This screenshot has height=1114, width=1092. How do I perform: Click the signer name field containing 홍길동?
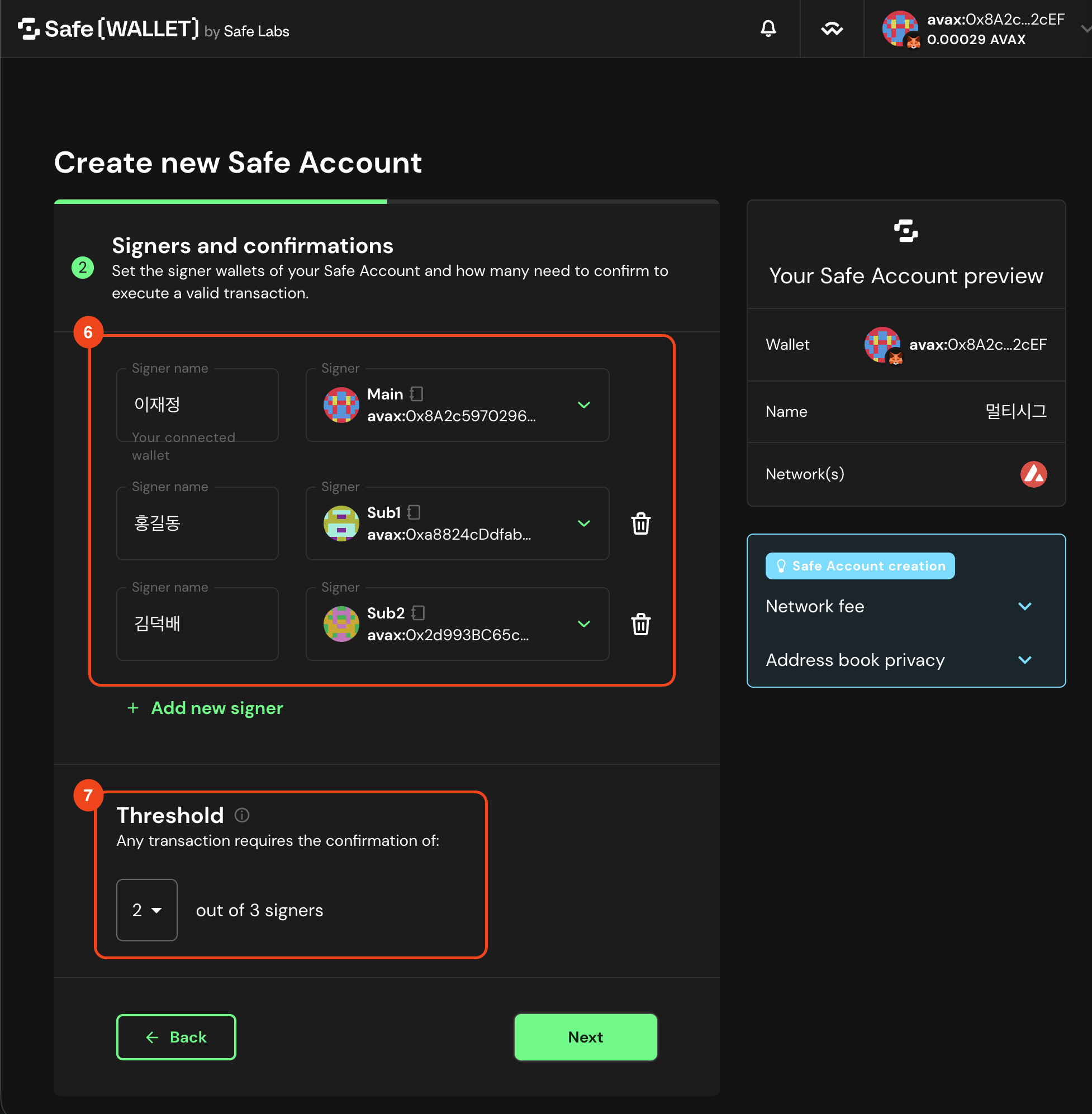[197, 523]
